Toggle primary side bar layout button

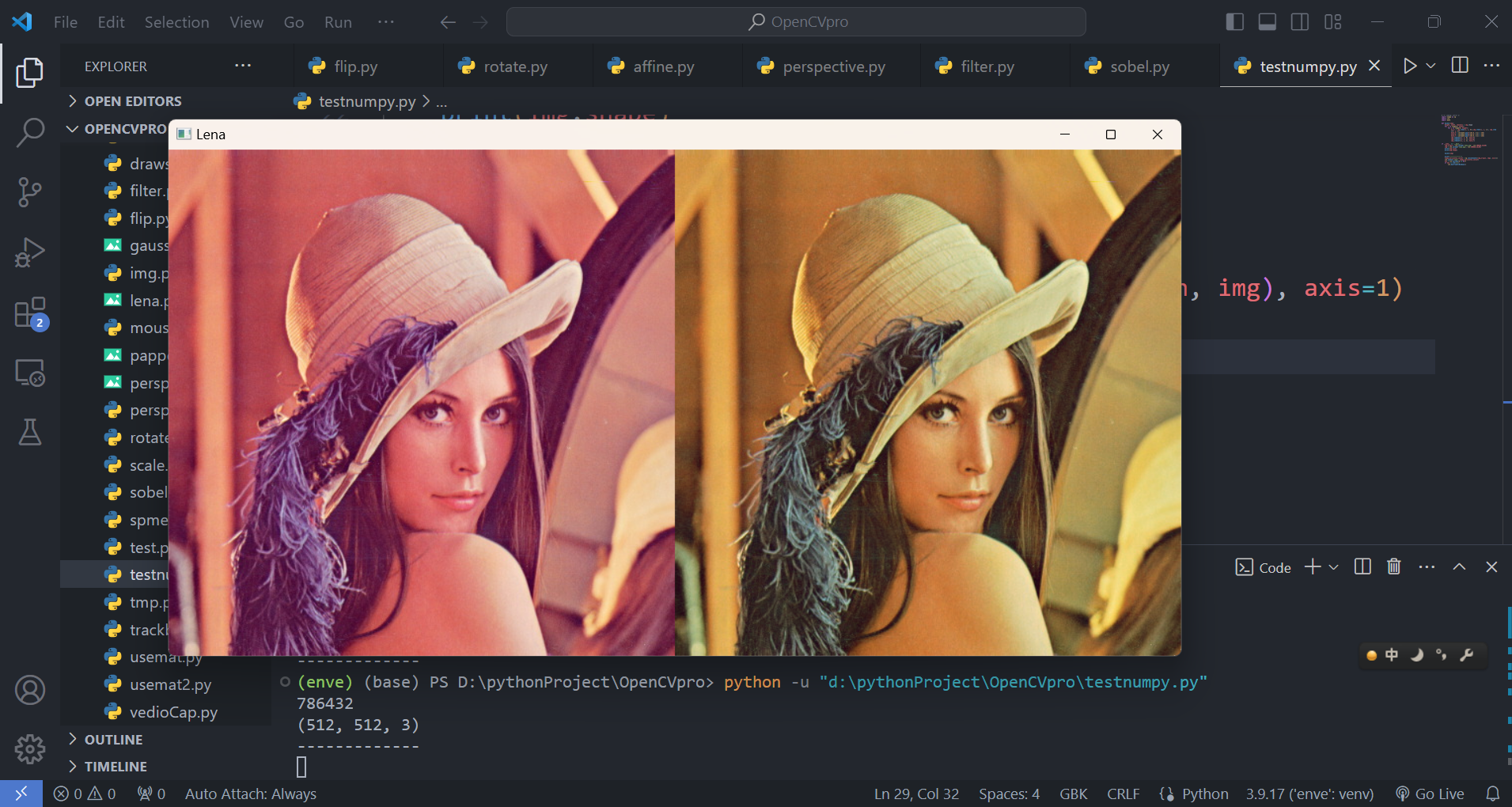point(1234,22)
